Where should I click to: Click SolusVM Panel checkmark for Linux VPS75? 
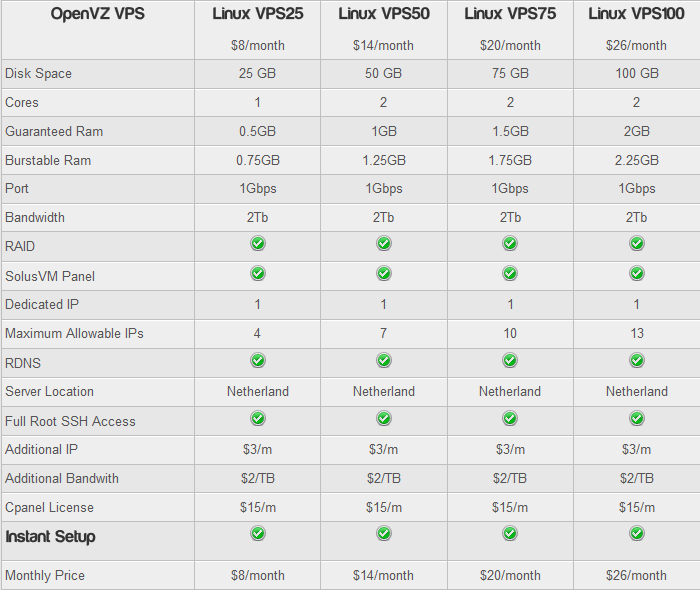click(x=510, y=273)
